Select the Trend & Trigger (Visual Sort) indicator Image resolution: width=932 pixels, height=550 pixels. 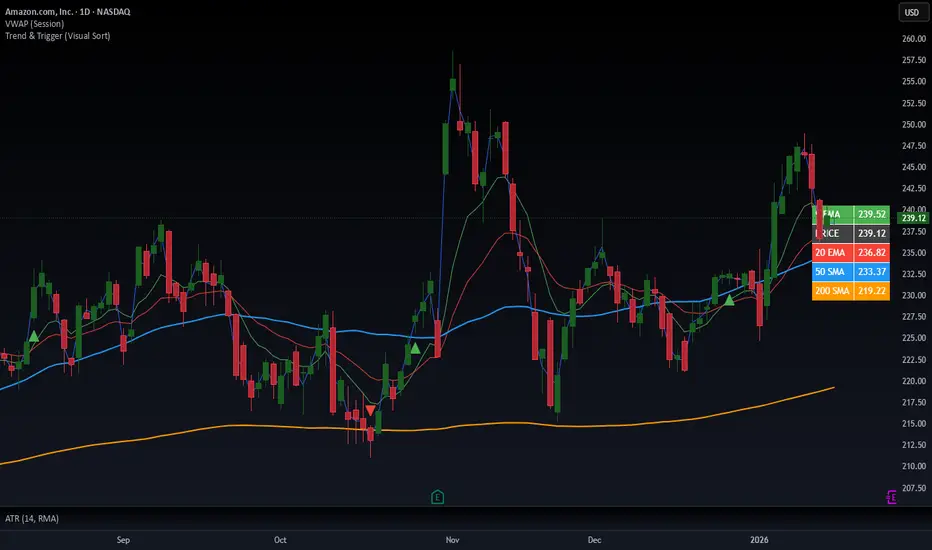click(x=58, y=36)
